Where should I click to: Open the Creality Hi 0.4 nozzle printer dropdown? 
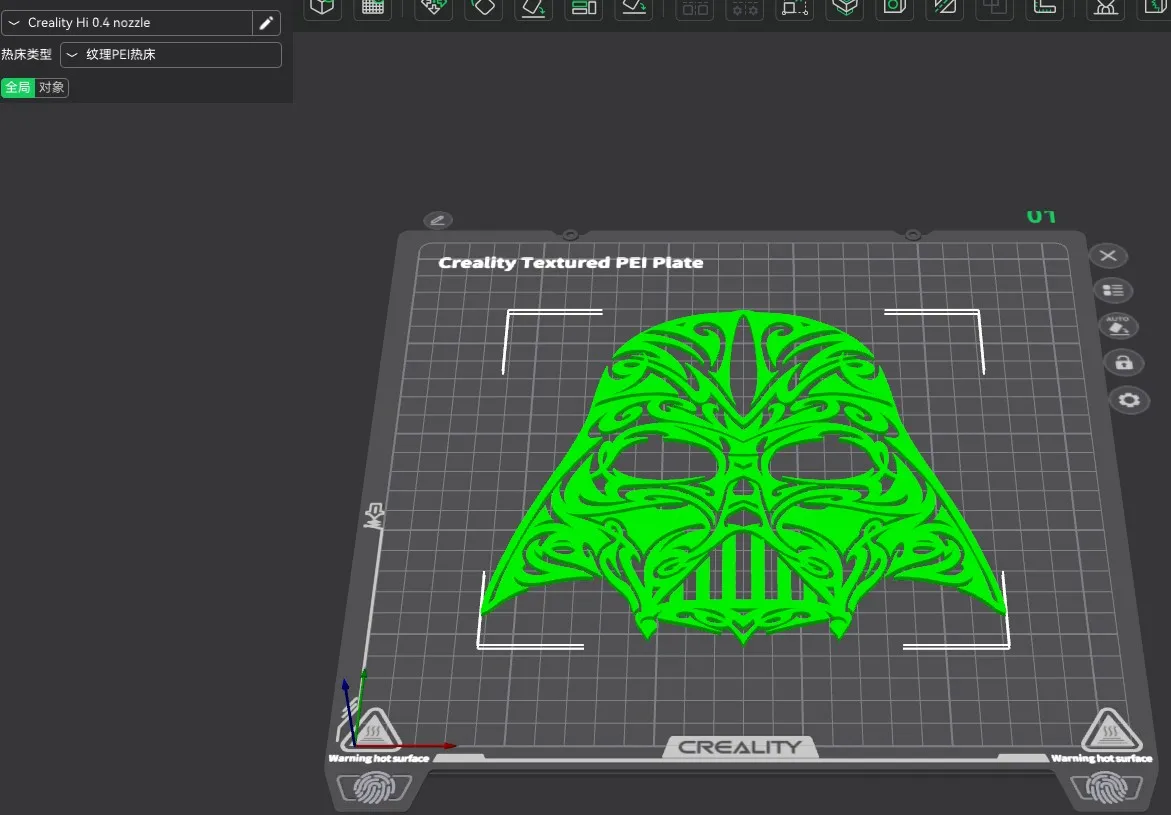pyautogui.click(x=127, y=23)
